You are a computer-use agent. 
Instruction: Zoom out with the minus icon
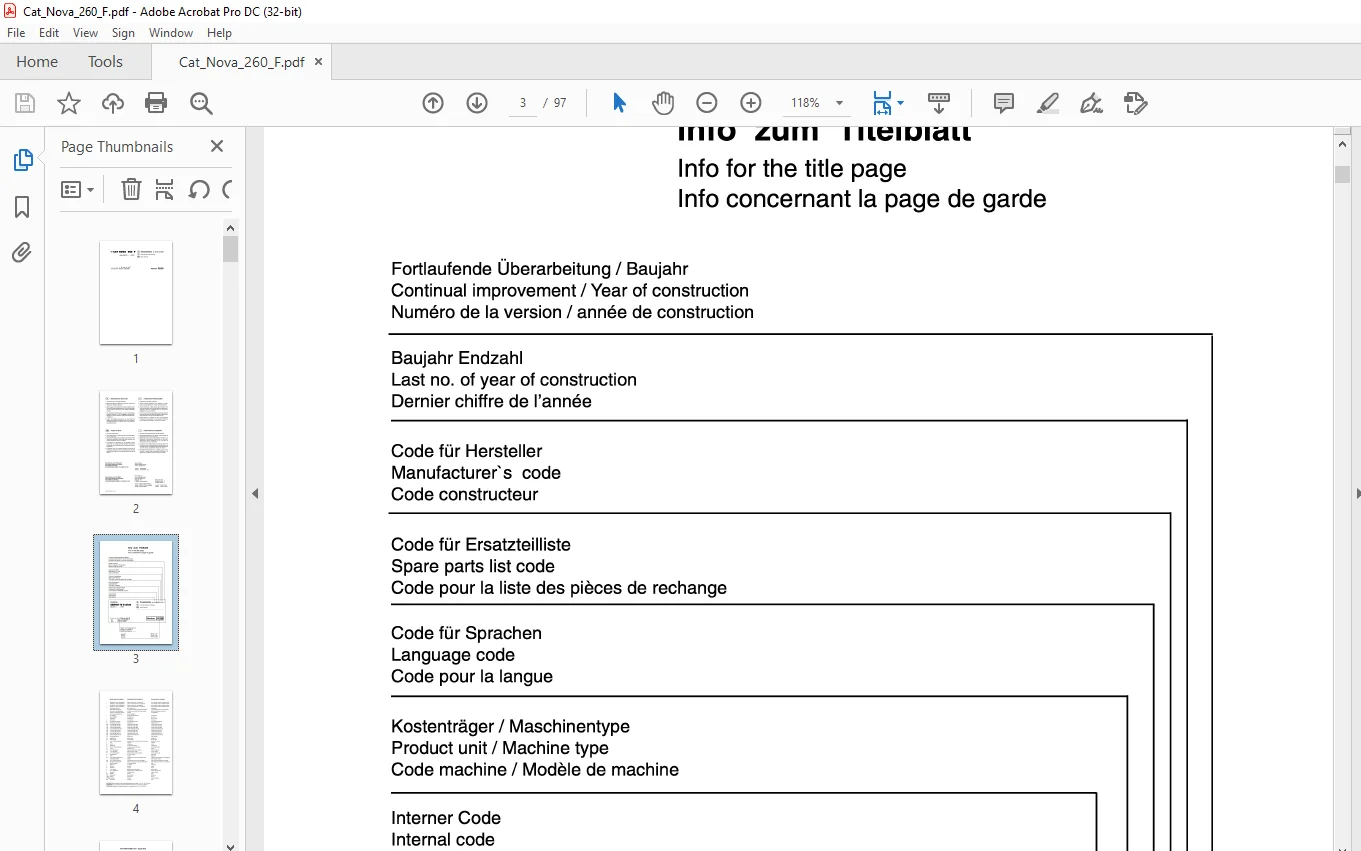pyautogui.click(x=707, y=103)
